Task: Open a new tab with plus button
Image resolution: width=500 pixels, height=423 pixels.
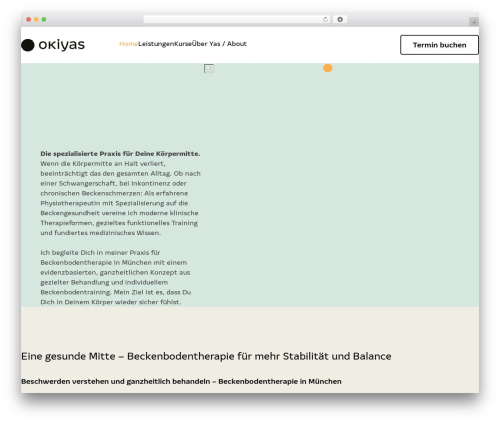Action: [x=474, y=22]
